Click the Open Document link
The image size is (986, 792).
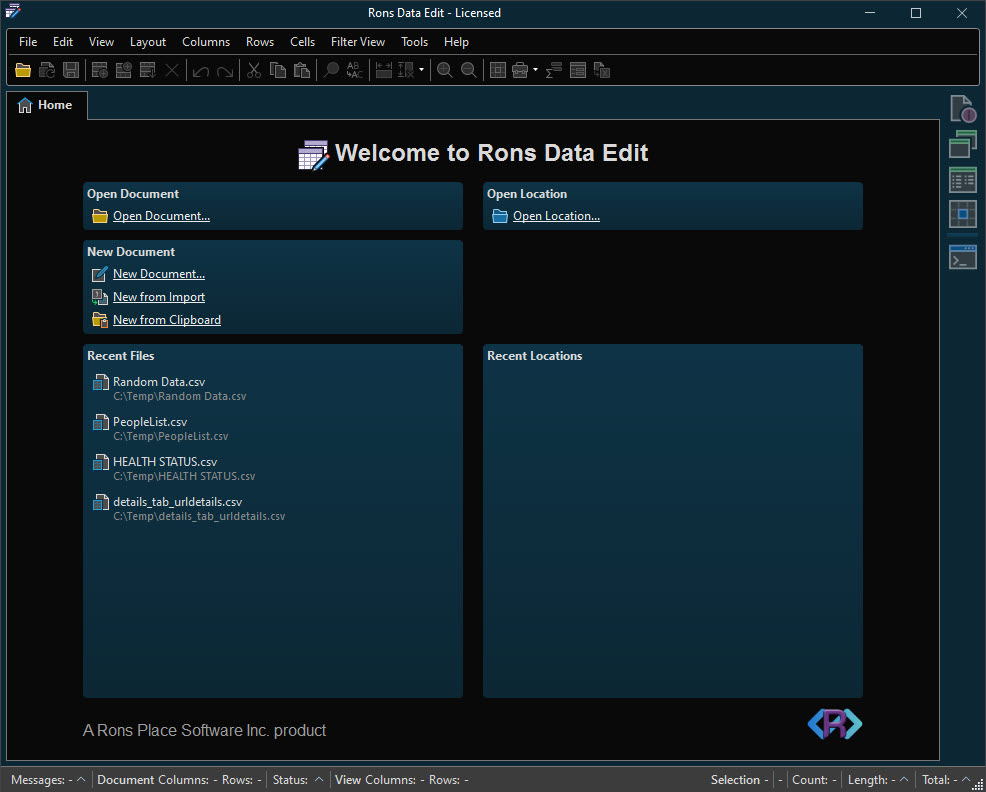[x=161, y=216]
